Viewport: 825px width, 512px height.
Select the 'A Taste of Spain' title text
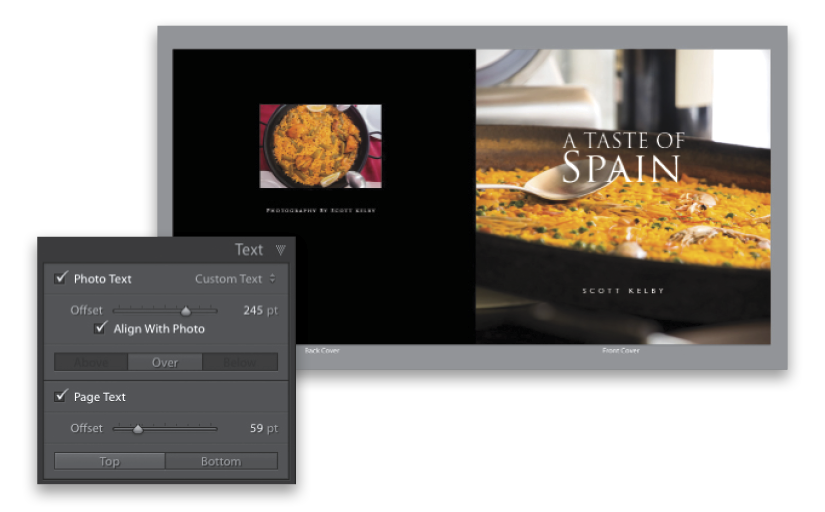tap(622, 155)
